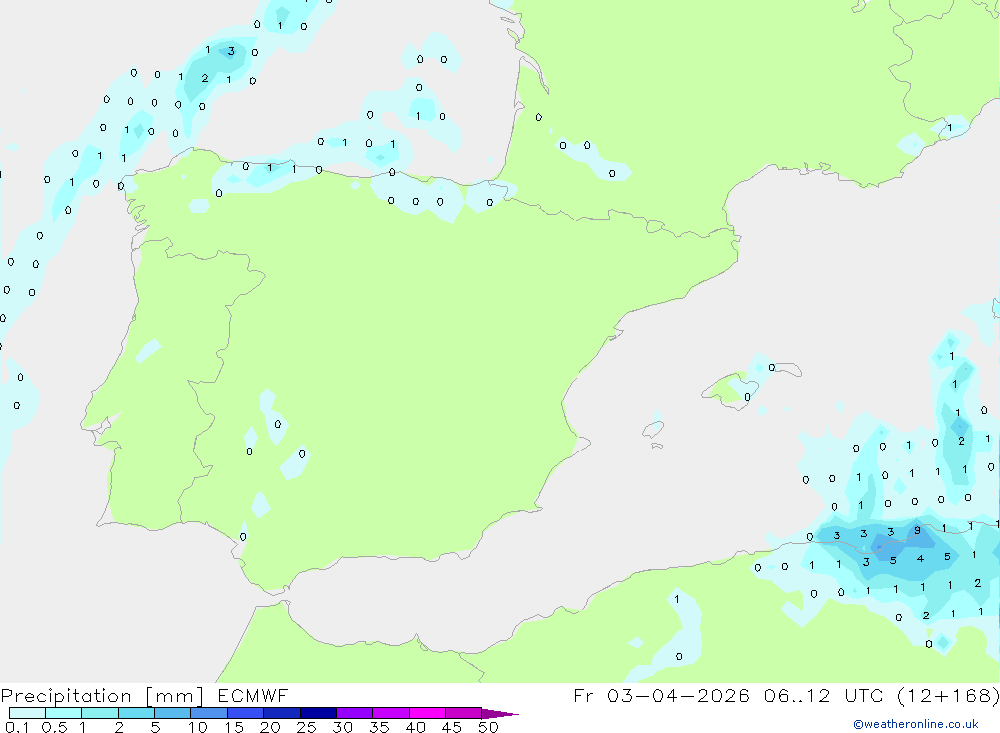Select the 40–45 mm magenta legend swatch

(x=427, y=713)
